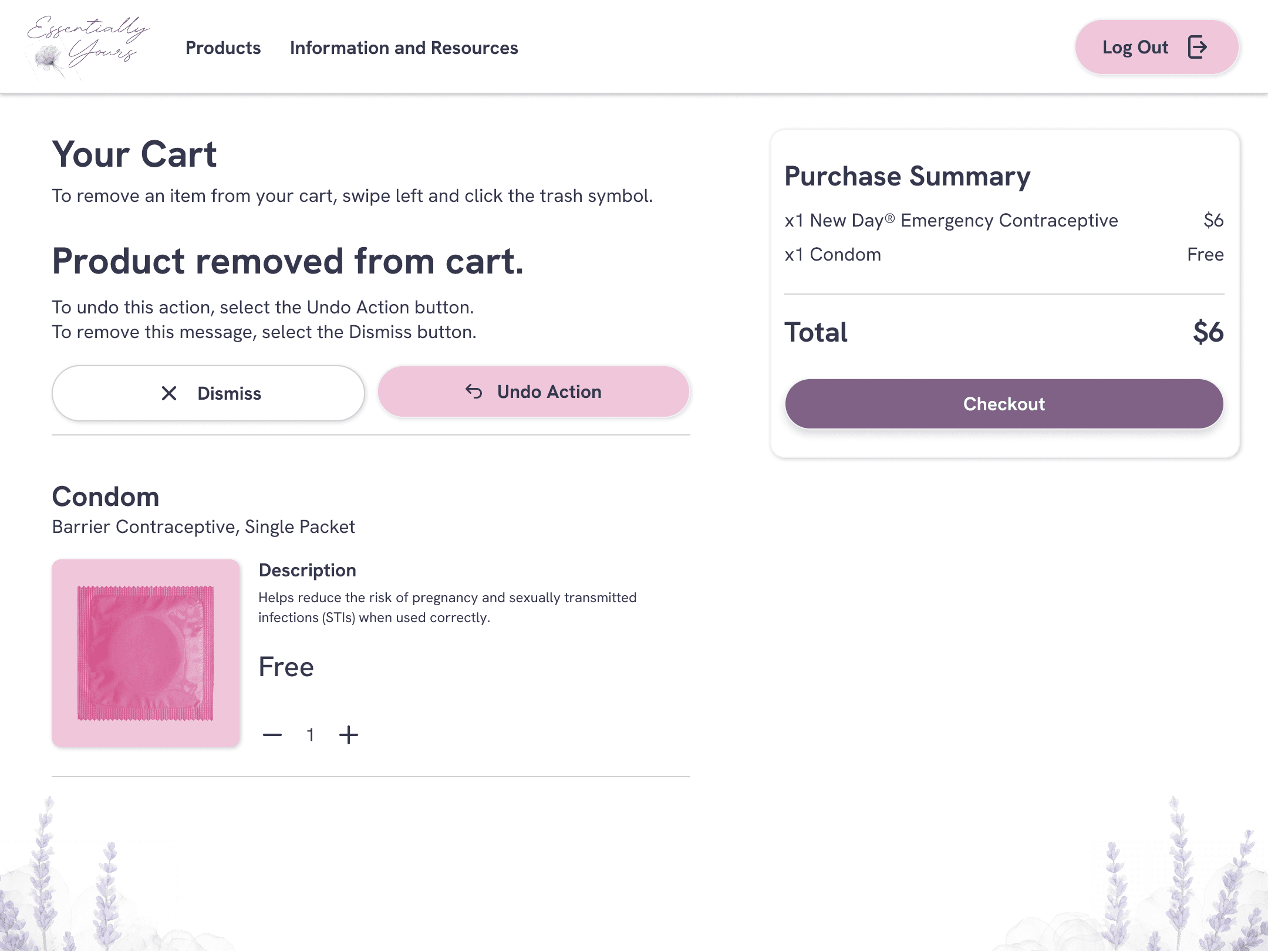
Task: Click the Condom product title
Action: 106,497
